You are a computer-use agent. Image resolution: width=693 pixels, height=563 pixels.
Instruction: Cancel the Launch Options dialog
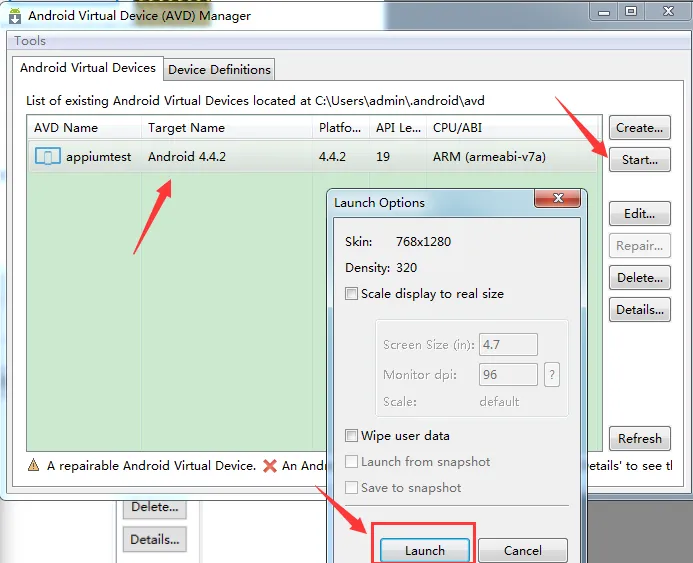(x=523, y=550)
